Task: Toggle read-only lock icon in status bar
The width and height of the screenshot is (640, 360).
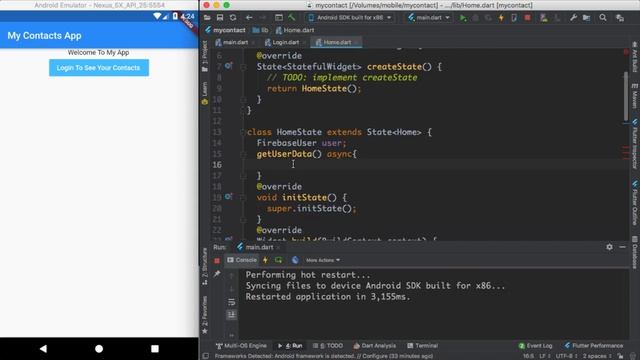Action: click(x=620, y=356)
